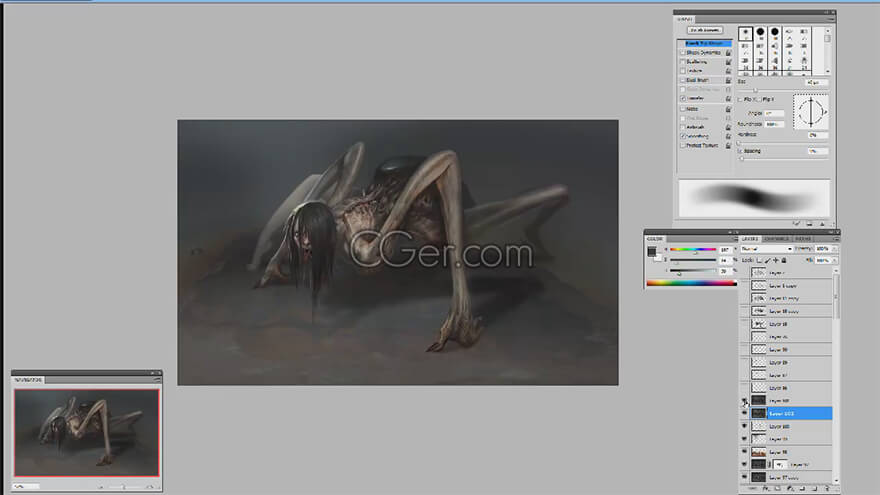
Task: Delete layer trash icon
Action: click(x=827, y=489)
